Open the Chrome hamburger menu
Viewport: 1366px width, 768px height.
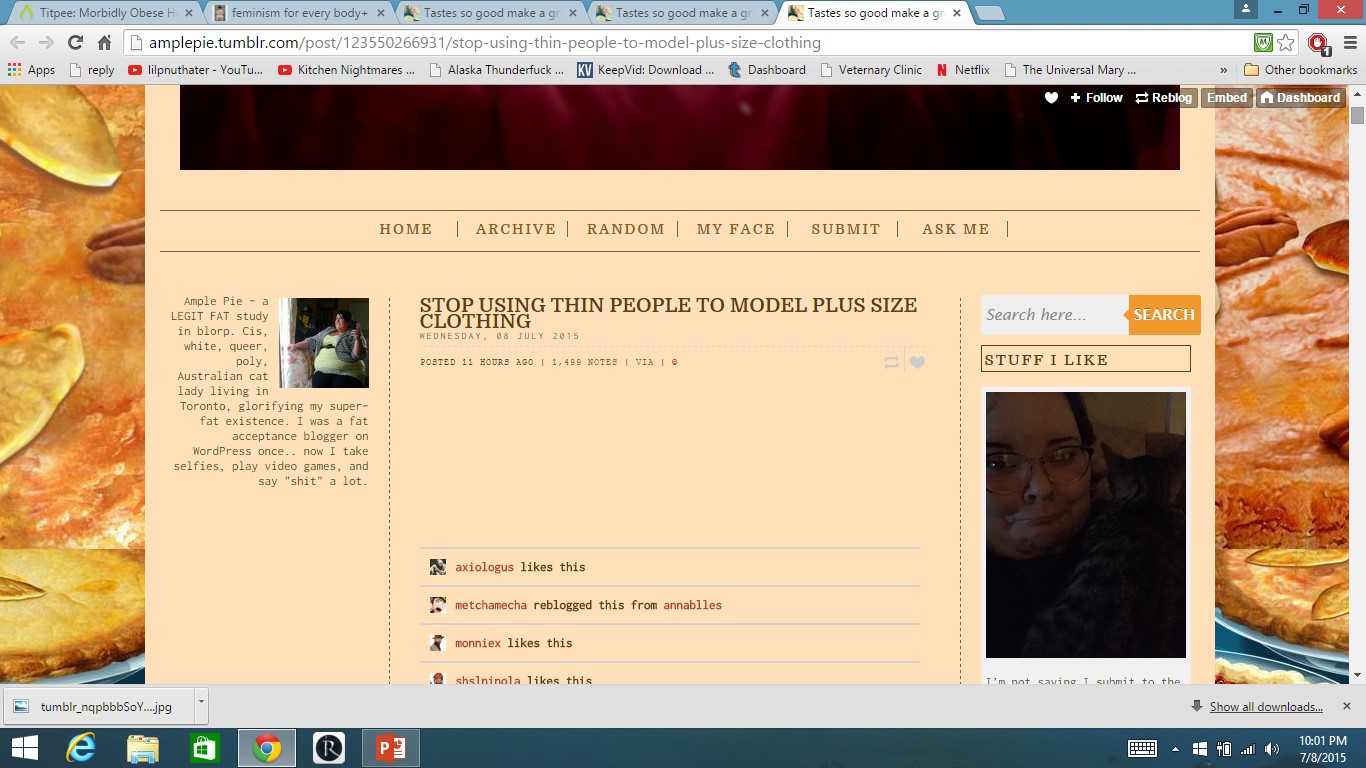(1349, 43)
